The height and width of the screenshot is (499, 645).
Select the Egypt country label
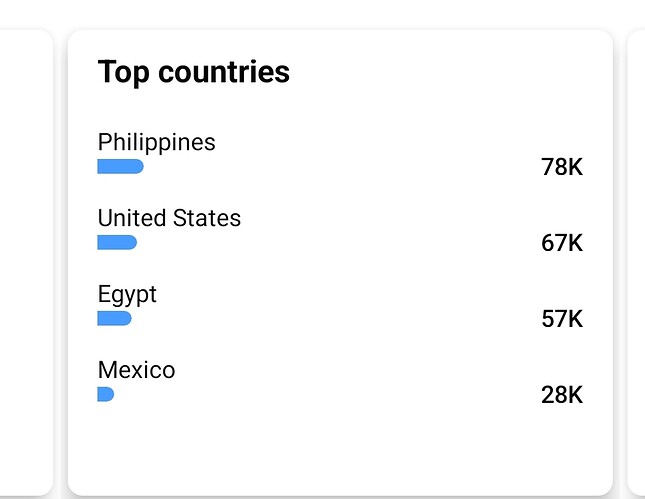click(x=127, y=295)
